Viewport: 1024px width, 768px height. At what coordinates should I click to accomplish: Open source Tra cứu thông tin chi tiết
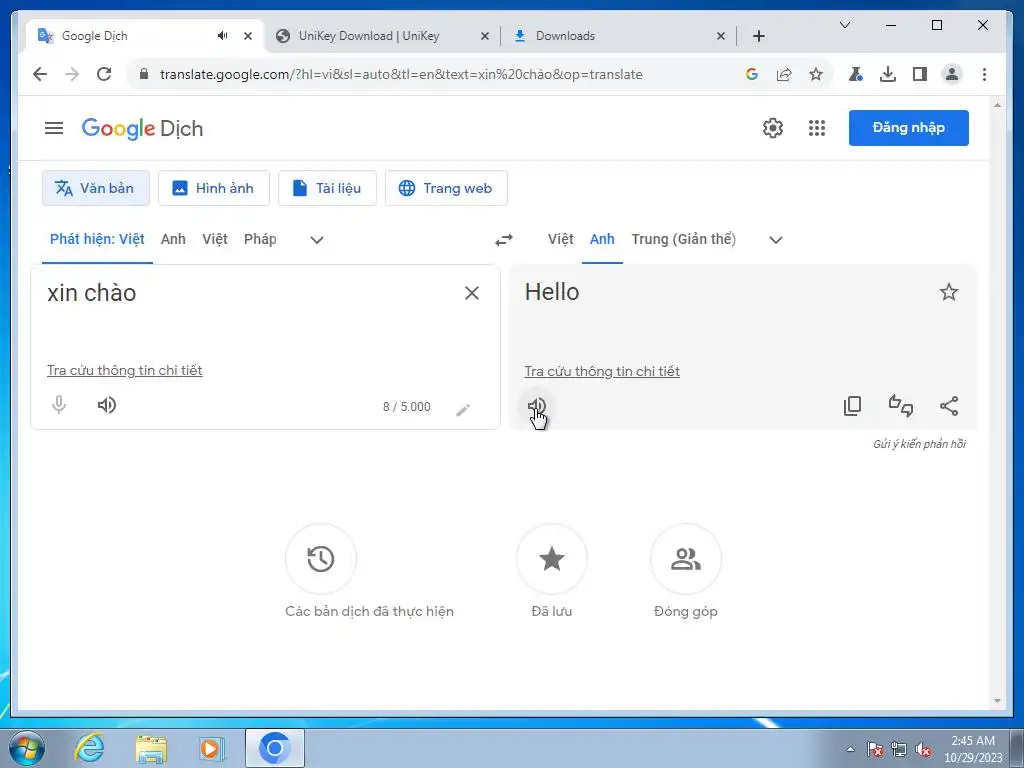(125, 370)
